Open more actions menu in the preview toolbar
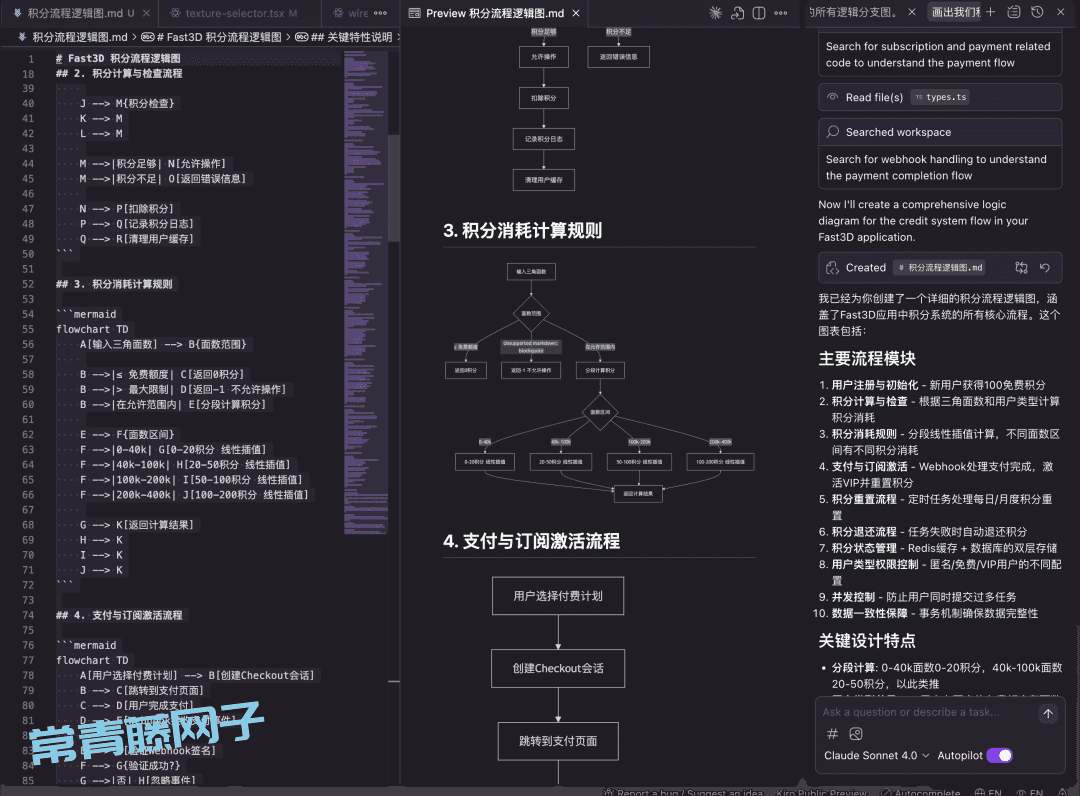The height and width of the screenshot is (796, 1080). click(x=780, y=13)
